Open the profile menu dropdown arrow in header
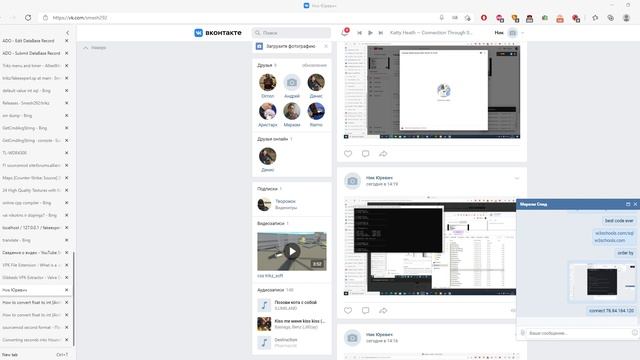This screenshot has height=360, width=640. click(522, 33)
